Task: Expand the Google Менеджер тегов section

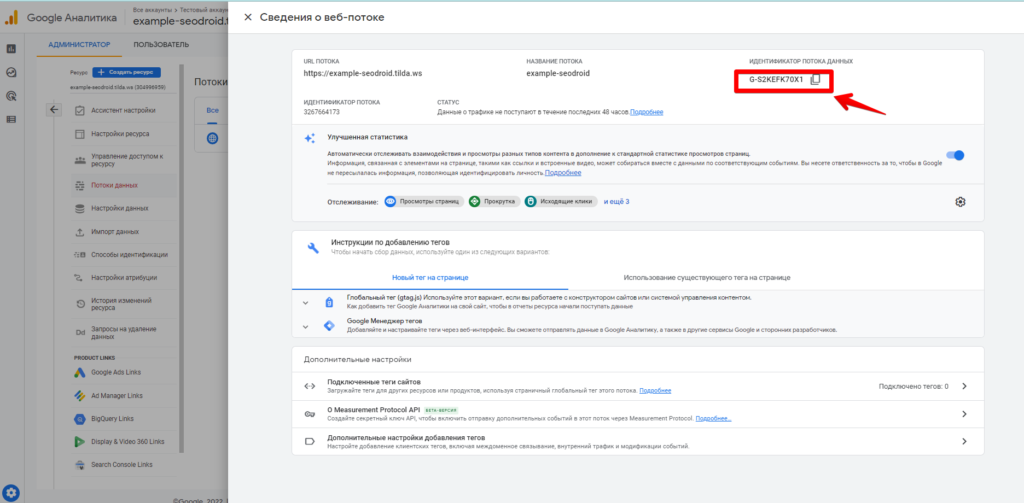Action: point(305,326)
